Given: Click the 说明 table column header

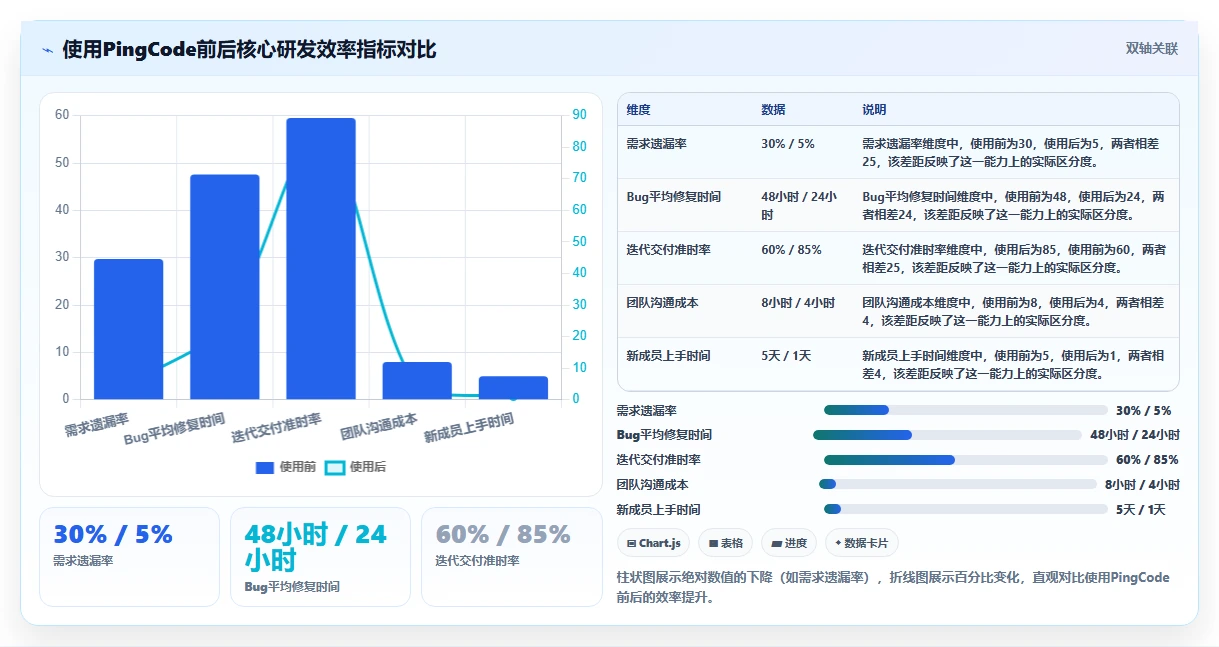Looking at the screenshot, I should [874, 110].
